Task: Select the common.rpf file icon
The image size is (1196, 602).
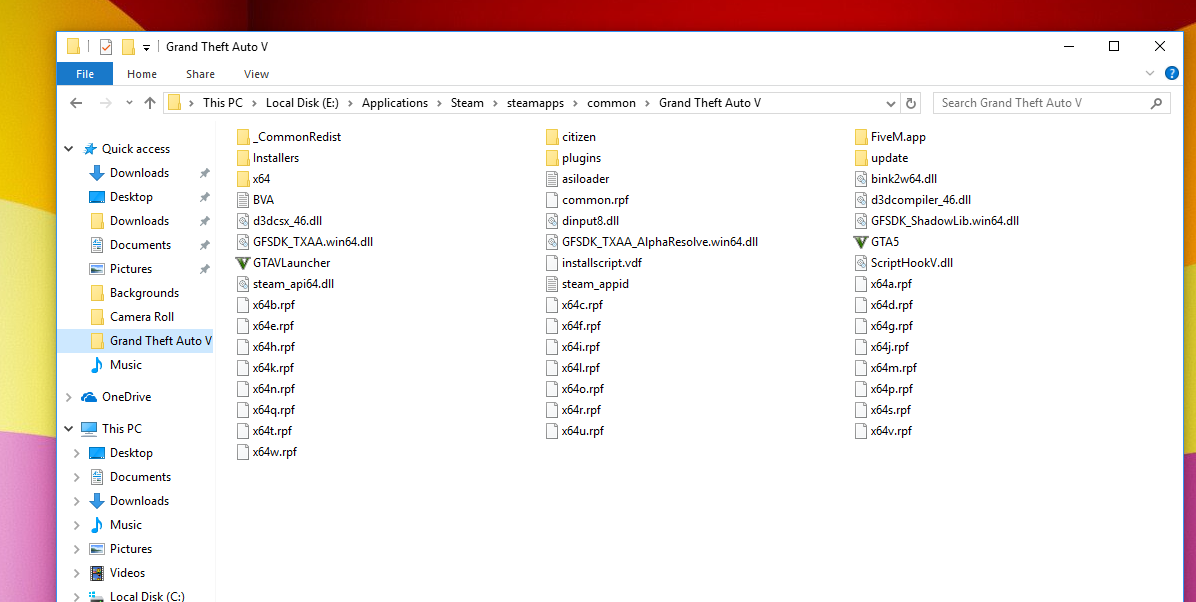Action: 552,200
